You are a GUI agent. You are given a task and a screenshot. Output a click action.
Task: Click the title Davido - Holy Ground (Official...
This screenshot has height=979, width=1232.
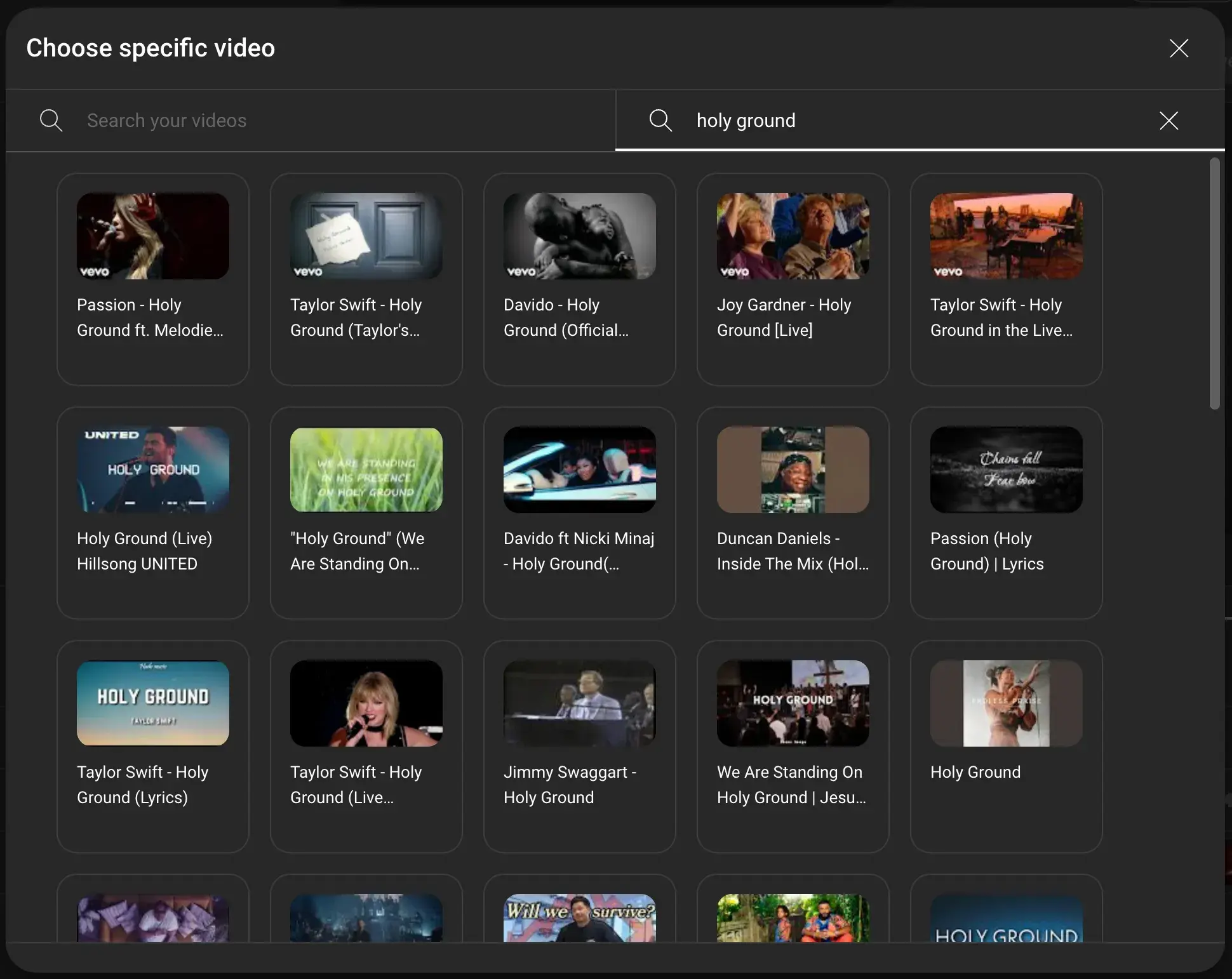point(566,317)
